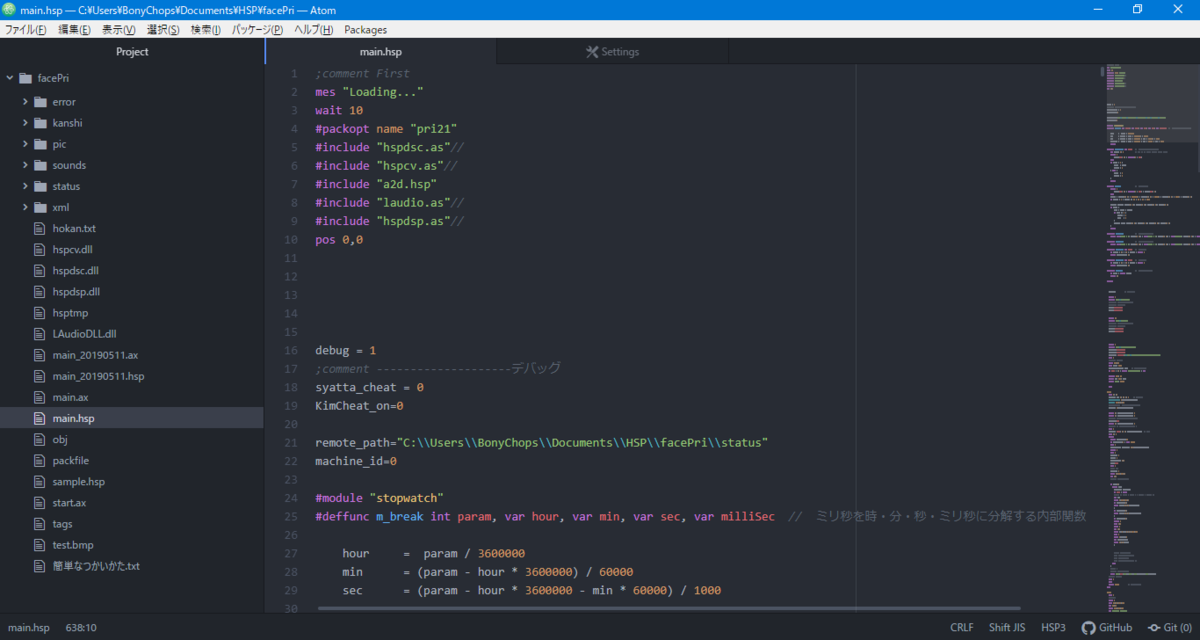This screenshot has height=640, width=1200.
Task: Click the hspcv.dll file icon
Action: pyautogui.click(x=40, y=249)
